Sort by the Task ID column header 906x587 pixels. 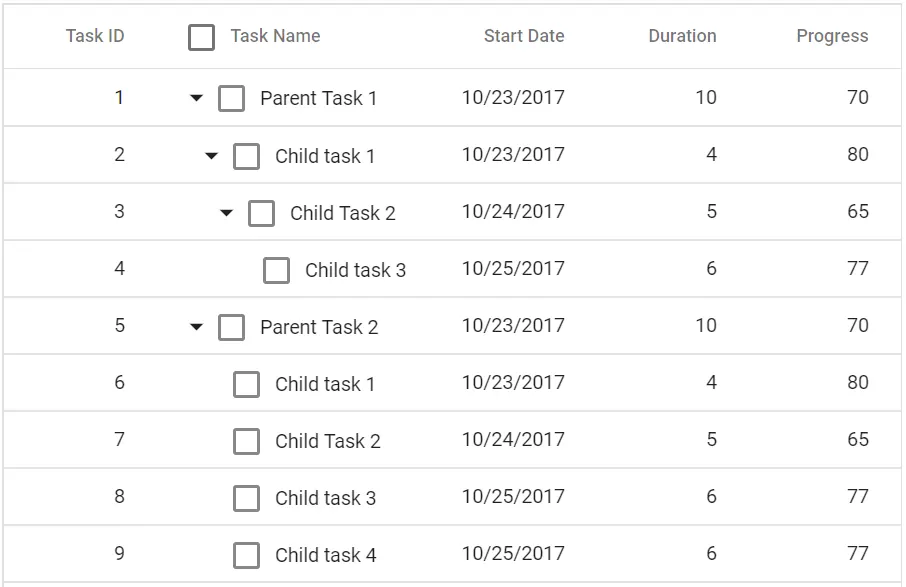[x=94, y=36]
